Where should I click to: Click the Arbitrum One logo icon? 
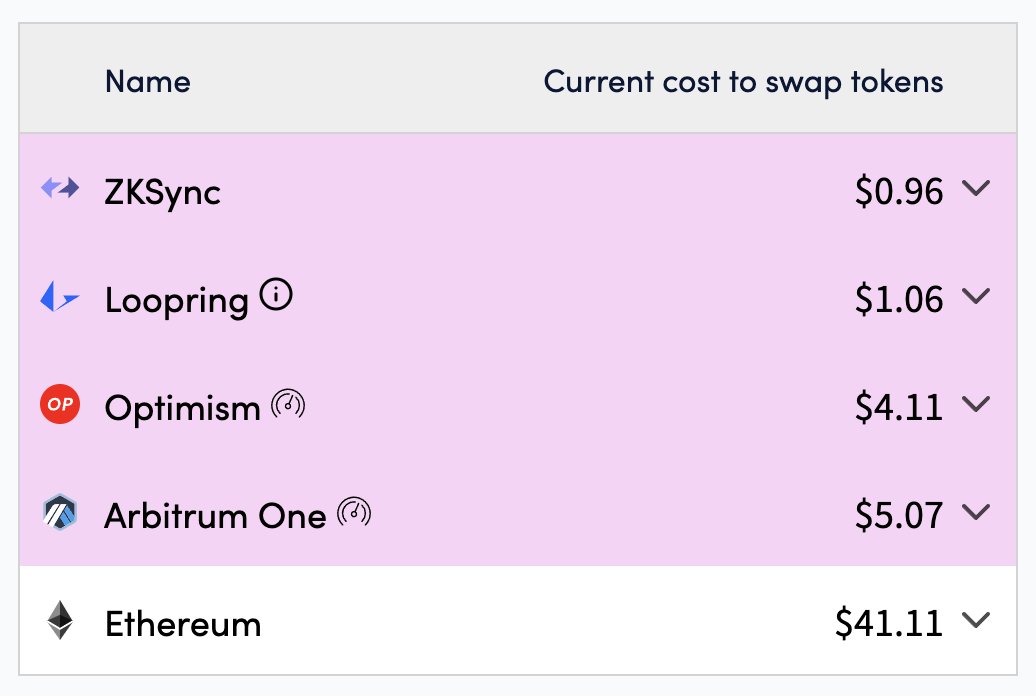(x=60, y=512)
